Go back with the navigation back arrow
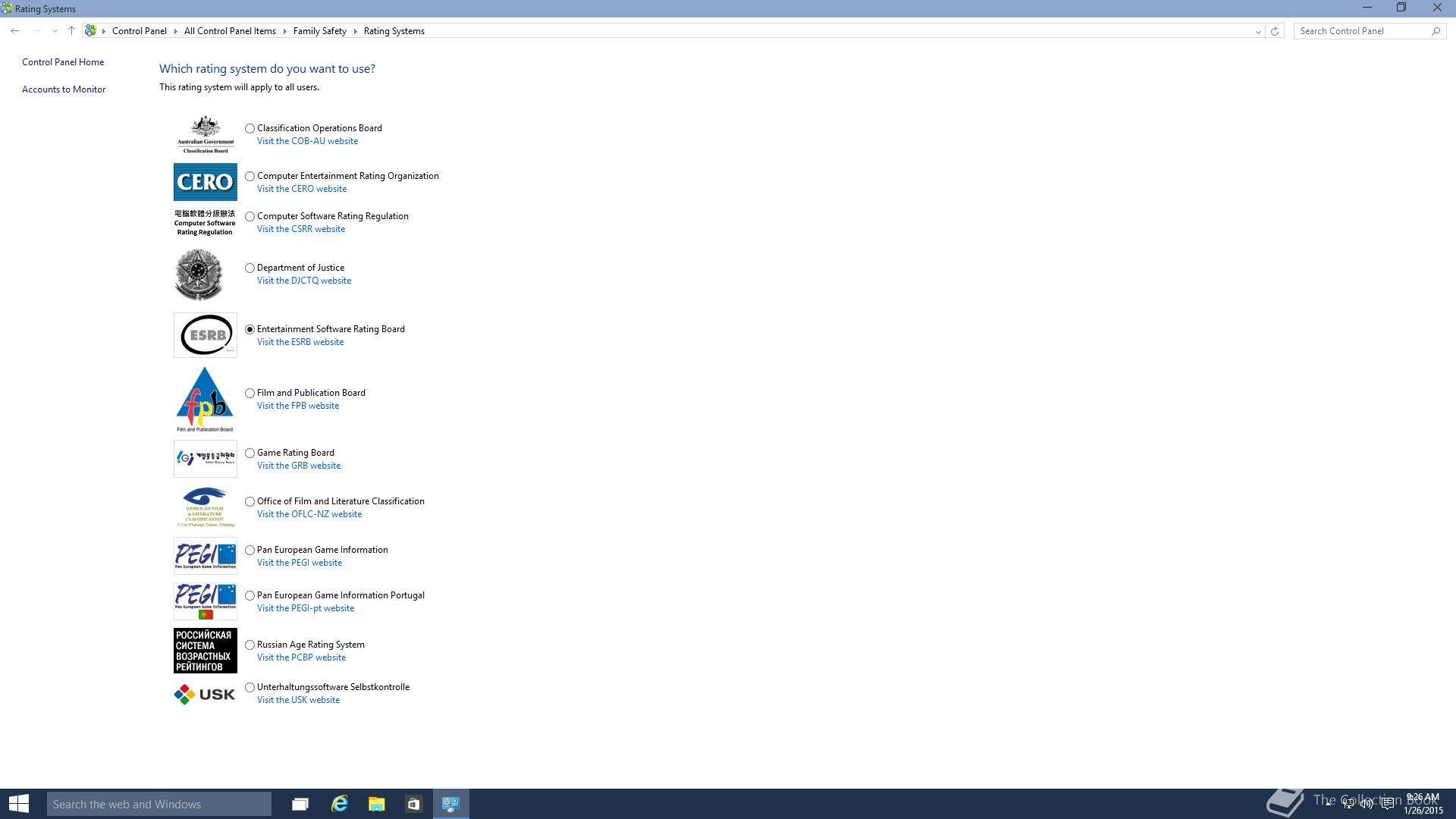The height and width of the screenshot is (819, 1456). click(15, 31)
